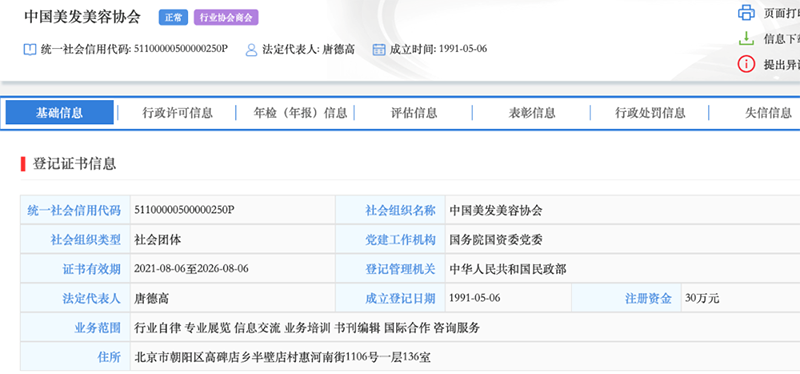Click the 登记证书信息 section heading
Screen dimensions: 800x374
(74, 164)
